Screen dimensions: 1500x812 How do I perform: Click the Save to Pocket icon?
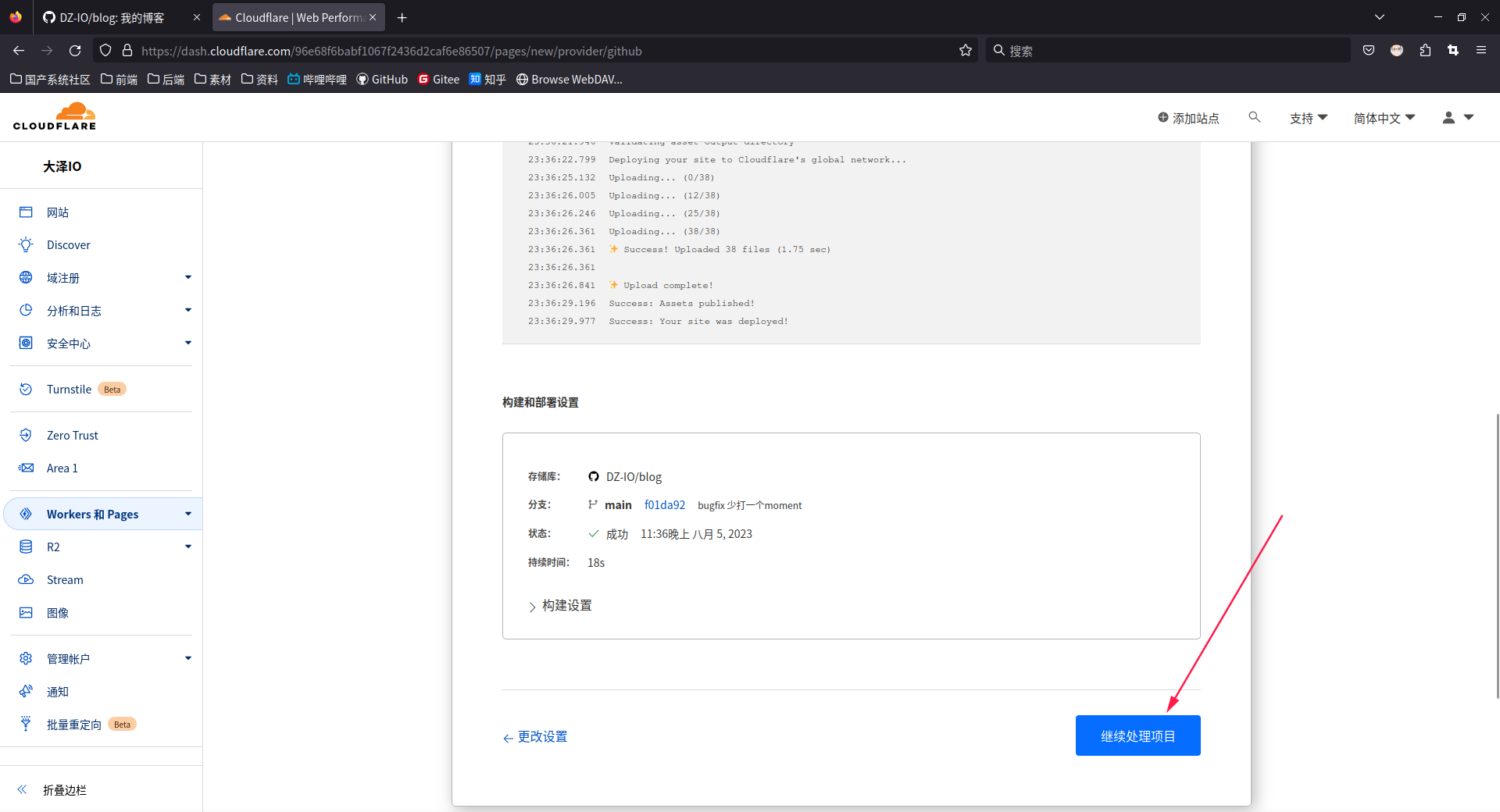point(1369,51)
